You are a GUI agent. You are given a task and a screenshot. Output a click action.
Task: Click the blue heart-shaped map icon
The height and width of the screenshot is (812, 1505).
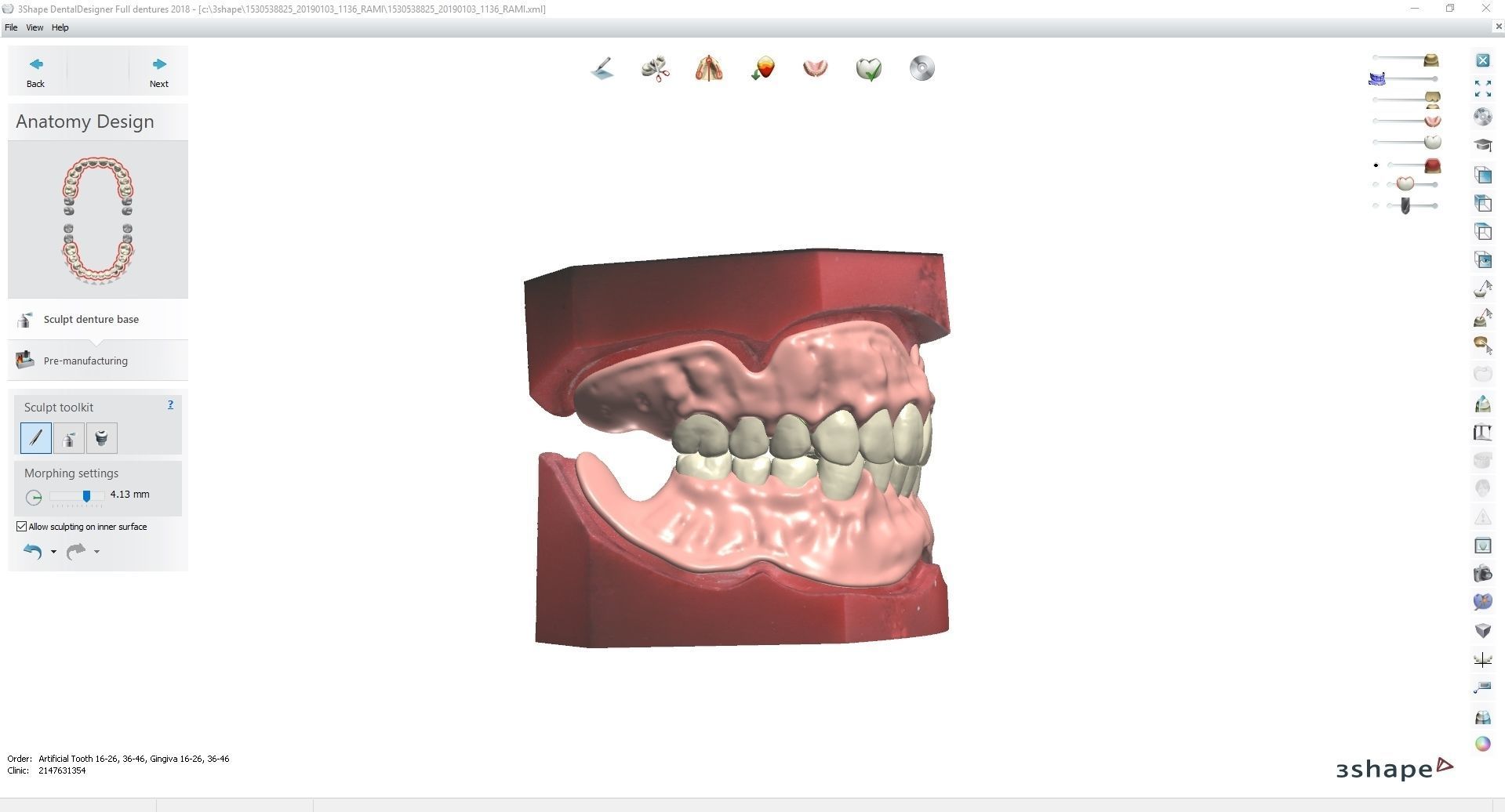coord(1483,602)
